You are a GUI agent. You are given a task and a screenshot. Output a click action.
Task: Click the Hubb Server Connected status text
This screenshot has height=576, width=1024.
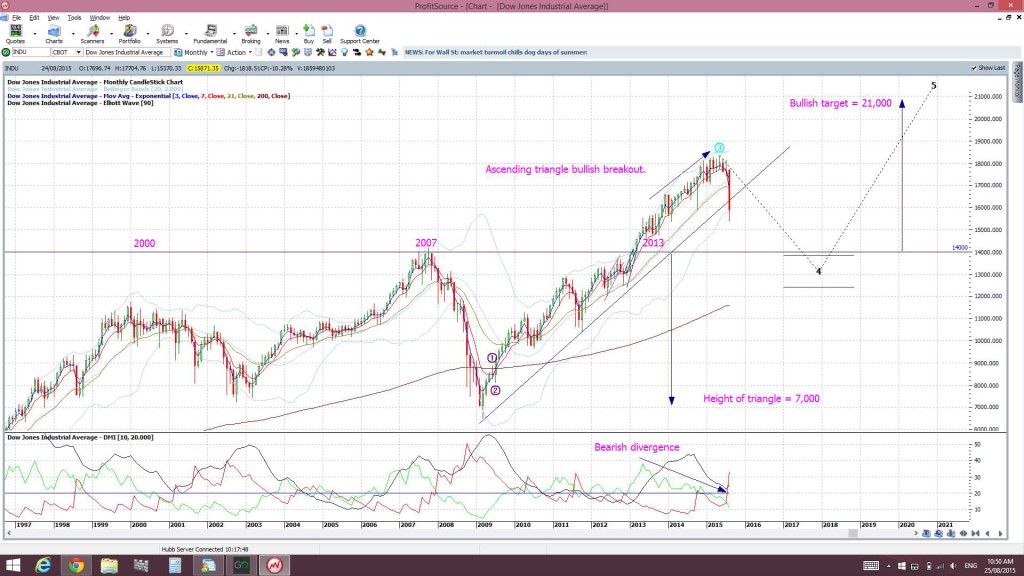(204, 549)
